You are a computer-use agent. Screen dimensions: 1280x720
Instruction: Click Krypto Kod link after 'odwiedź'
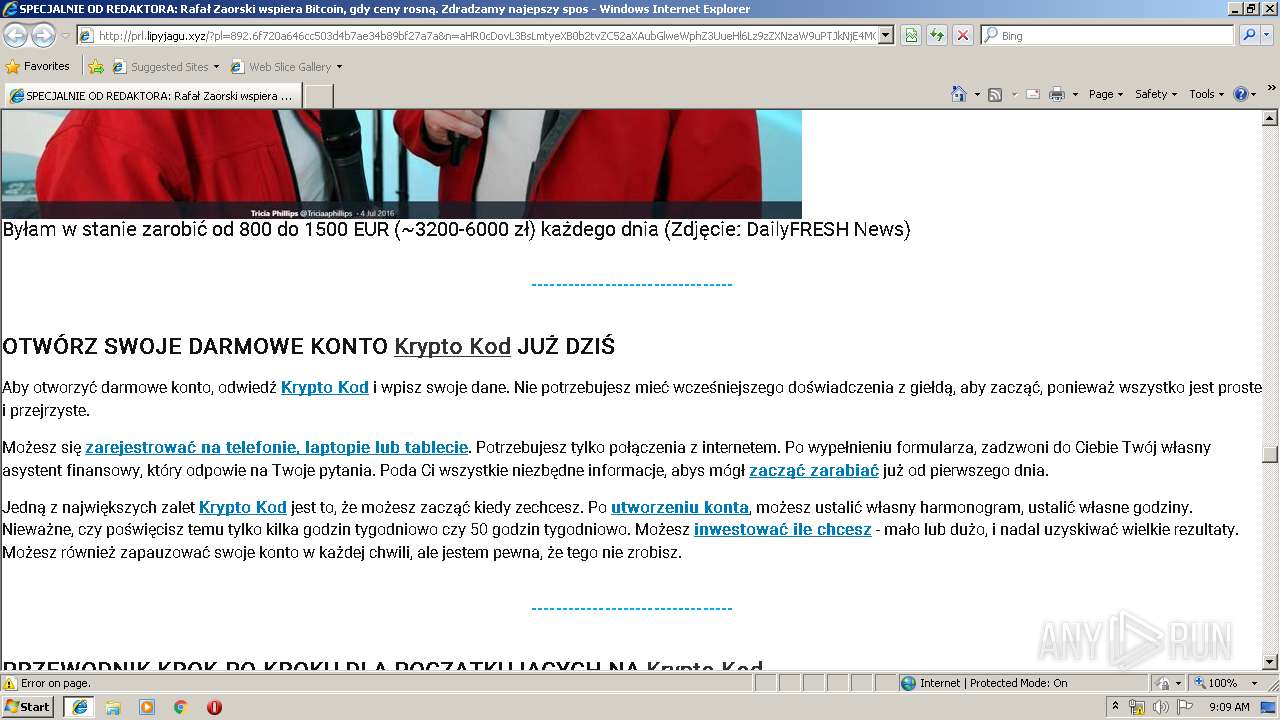tap(325, 387)
